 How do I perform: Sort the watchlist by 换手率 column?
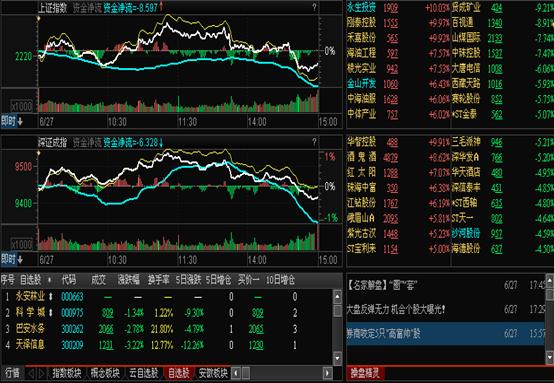tap(159, 280)
